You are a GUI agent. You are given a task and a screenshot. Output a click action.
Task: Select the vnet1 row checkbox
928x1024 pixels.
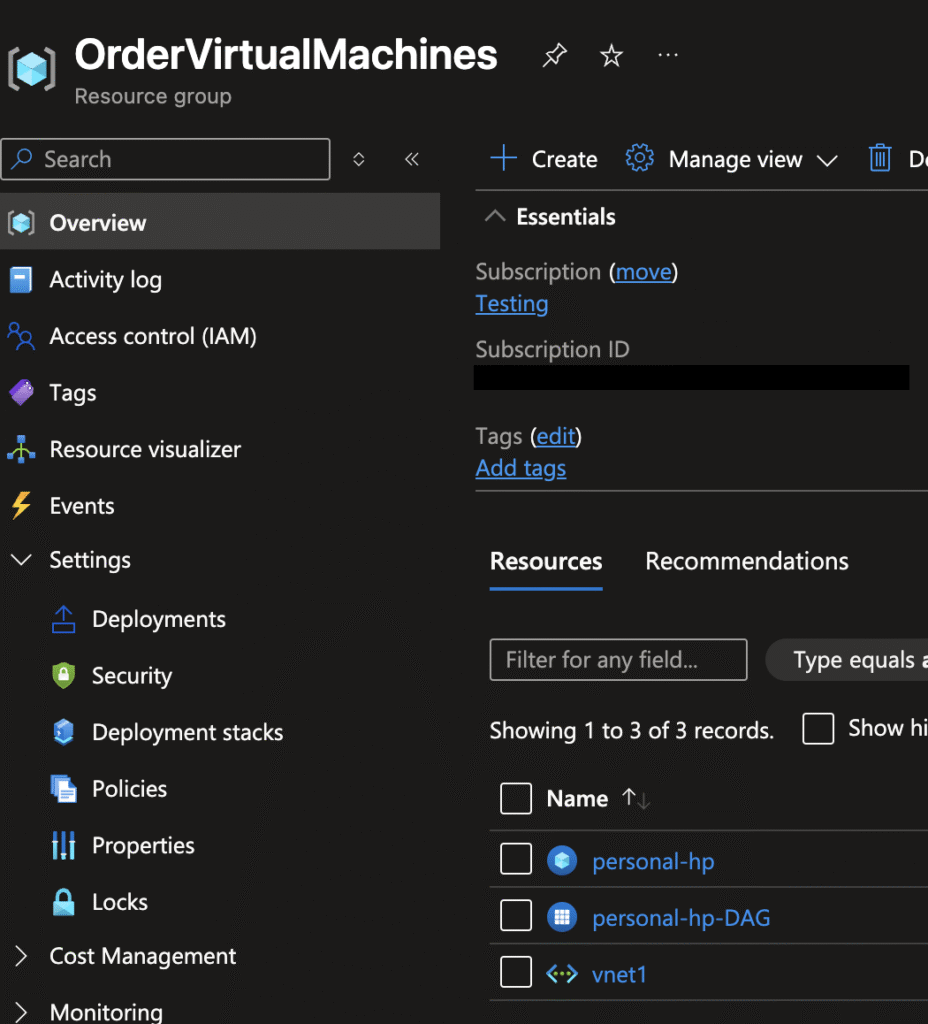tap(516, 972)
